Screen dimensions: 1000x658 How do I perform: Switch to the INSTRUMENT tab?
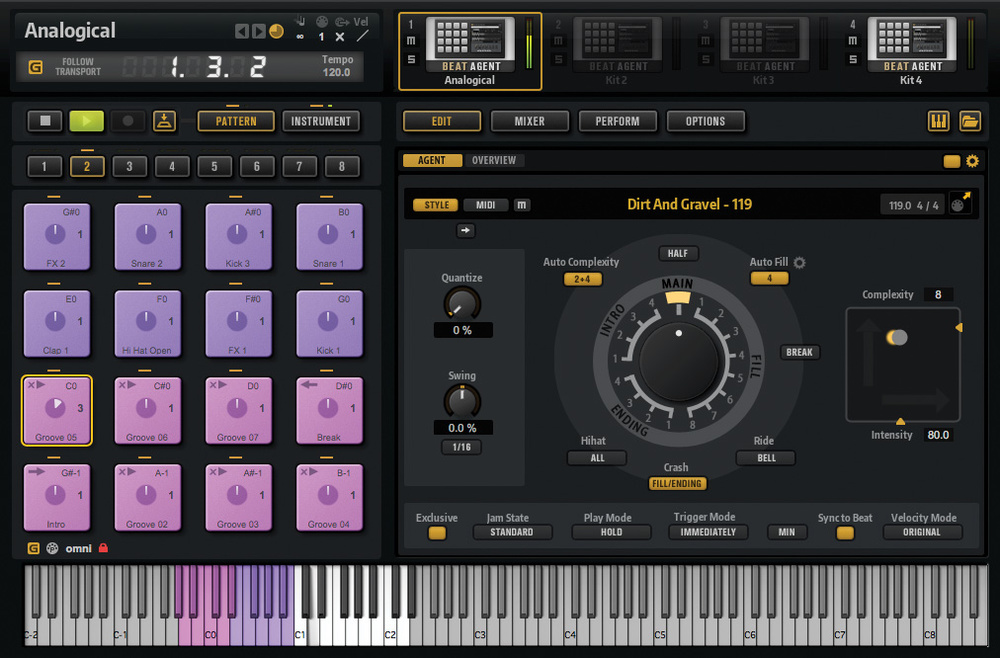tap(321, 120)
